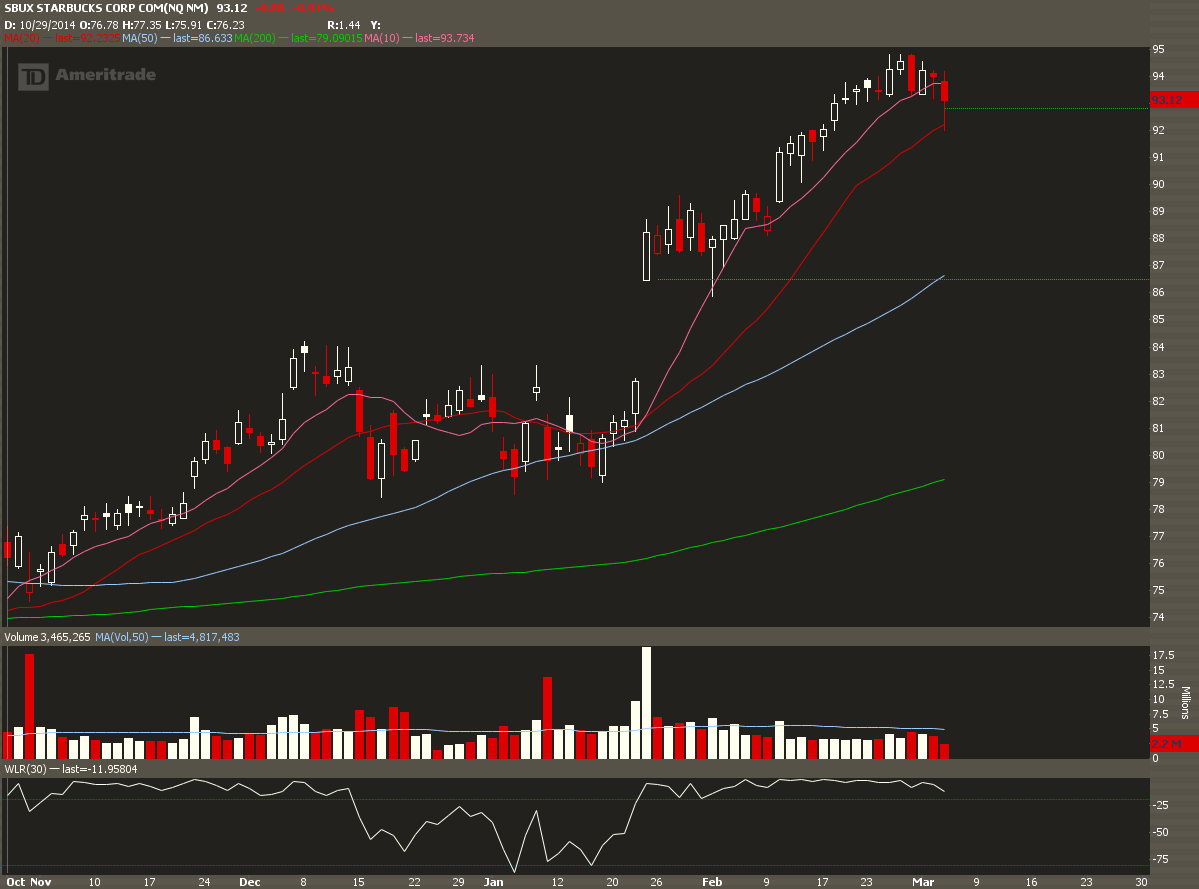Click the last=93.734 value
The image size is (1199, 889).
[444, 38]
